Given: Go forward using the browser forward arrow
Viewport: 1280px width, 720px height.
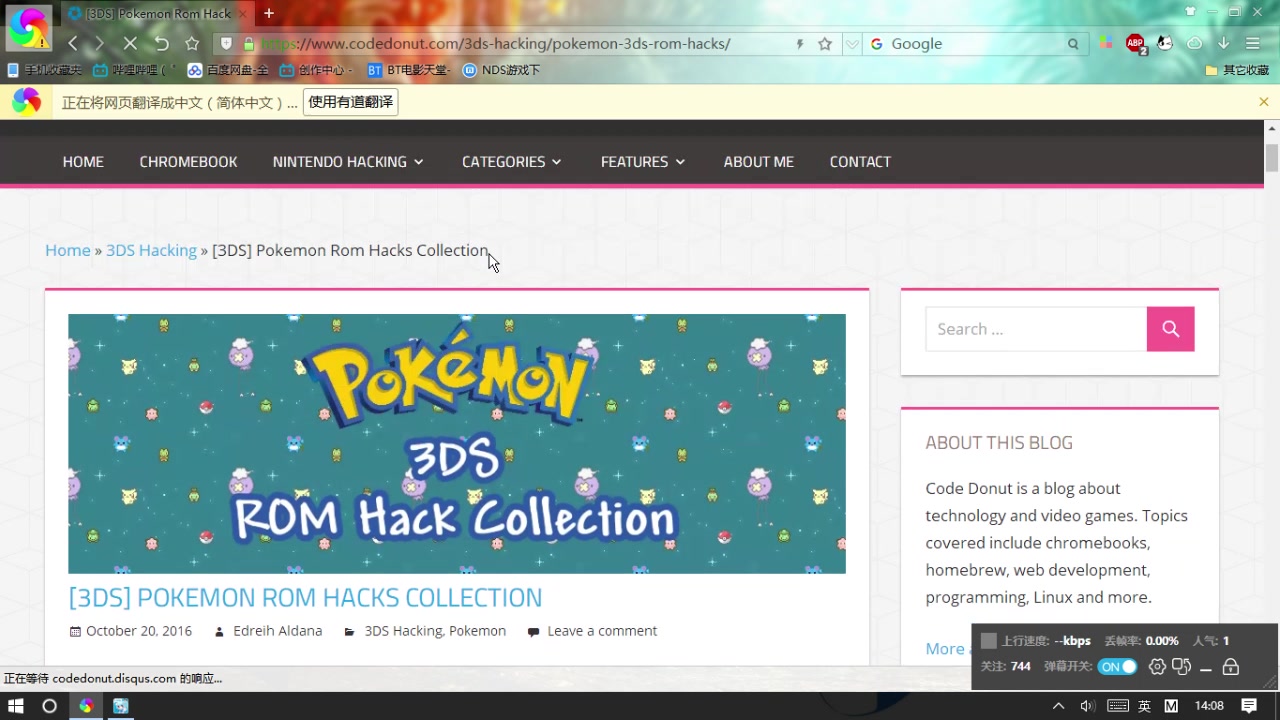Looking at the screenshot, I should pos(99,44).
